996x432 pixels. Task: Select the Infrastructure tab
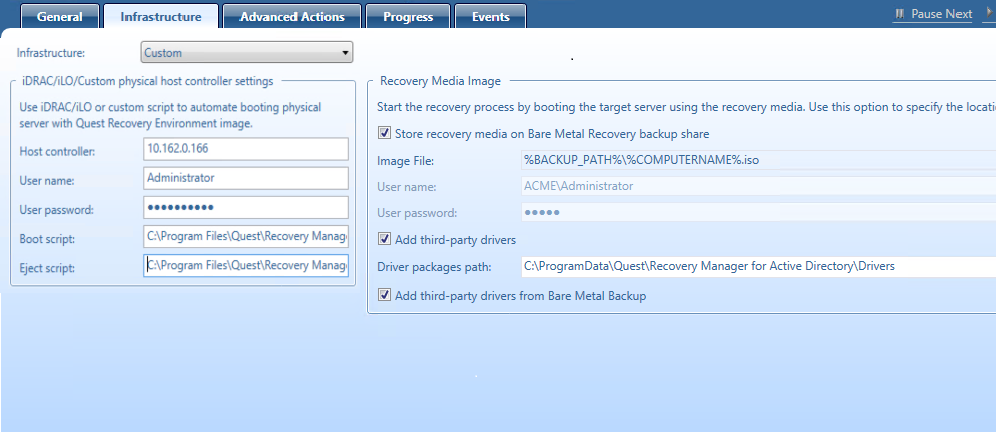coord(160,16)
